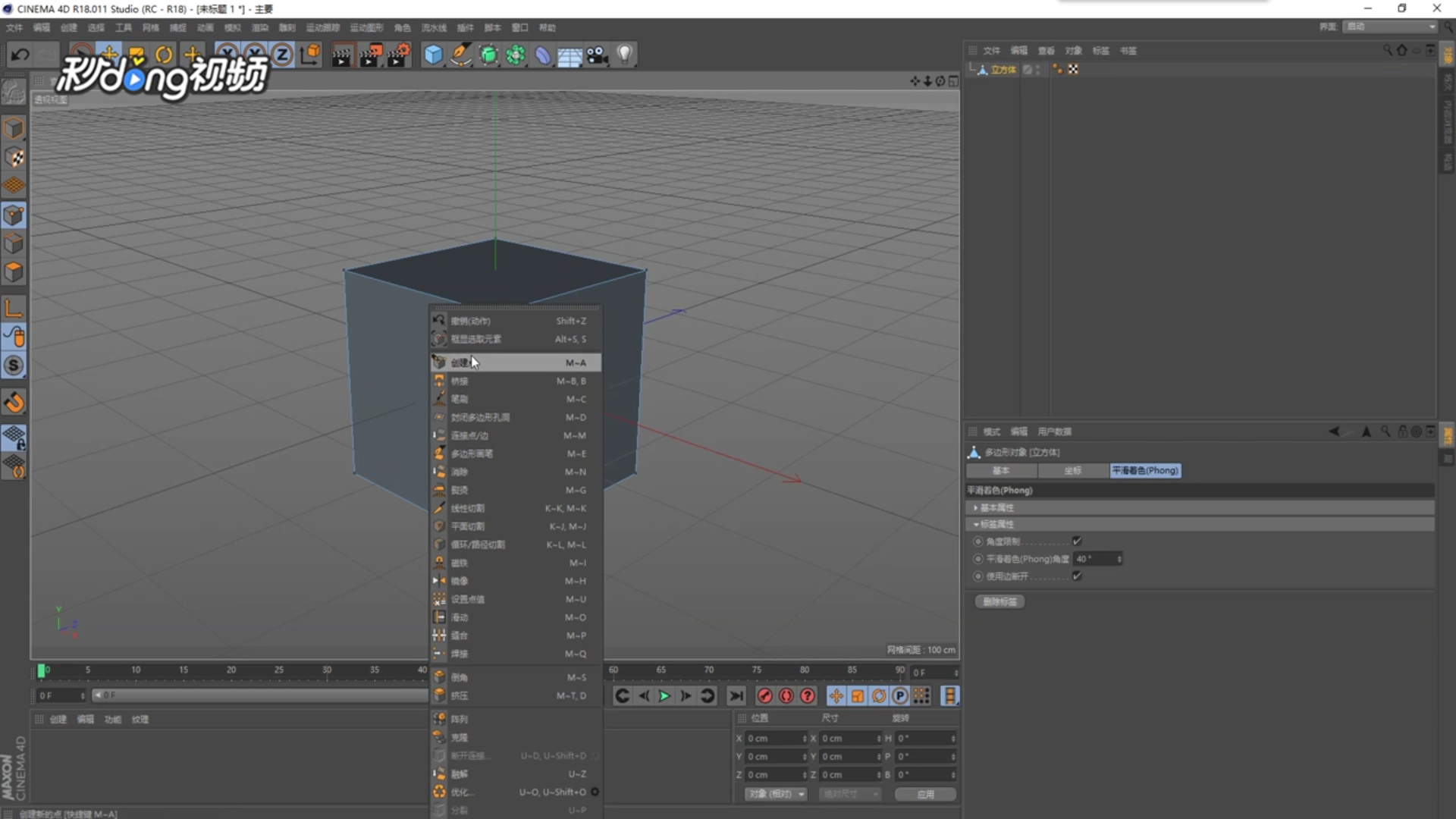This screenshot has width=1456, height=819.
Task: Select the 平滑着色(Phong) tab
Action: (1145, 470)
